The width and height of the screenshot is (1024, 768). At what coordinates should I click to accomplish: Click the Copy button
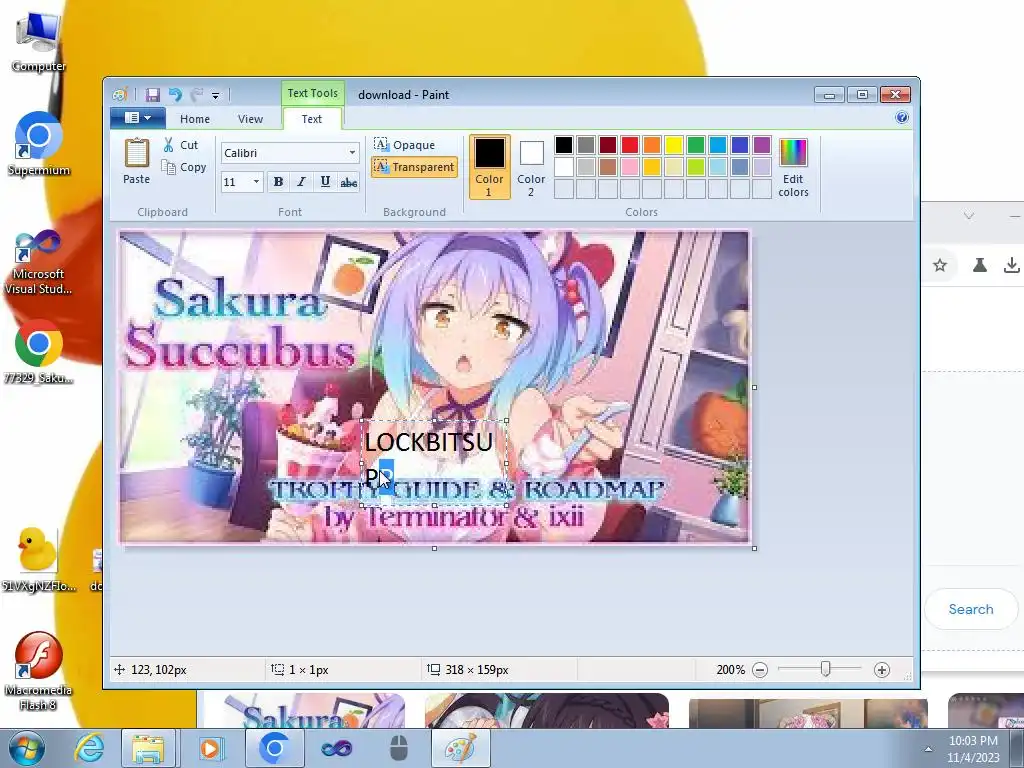point(184,167)
